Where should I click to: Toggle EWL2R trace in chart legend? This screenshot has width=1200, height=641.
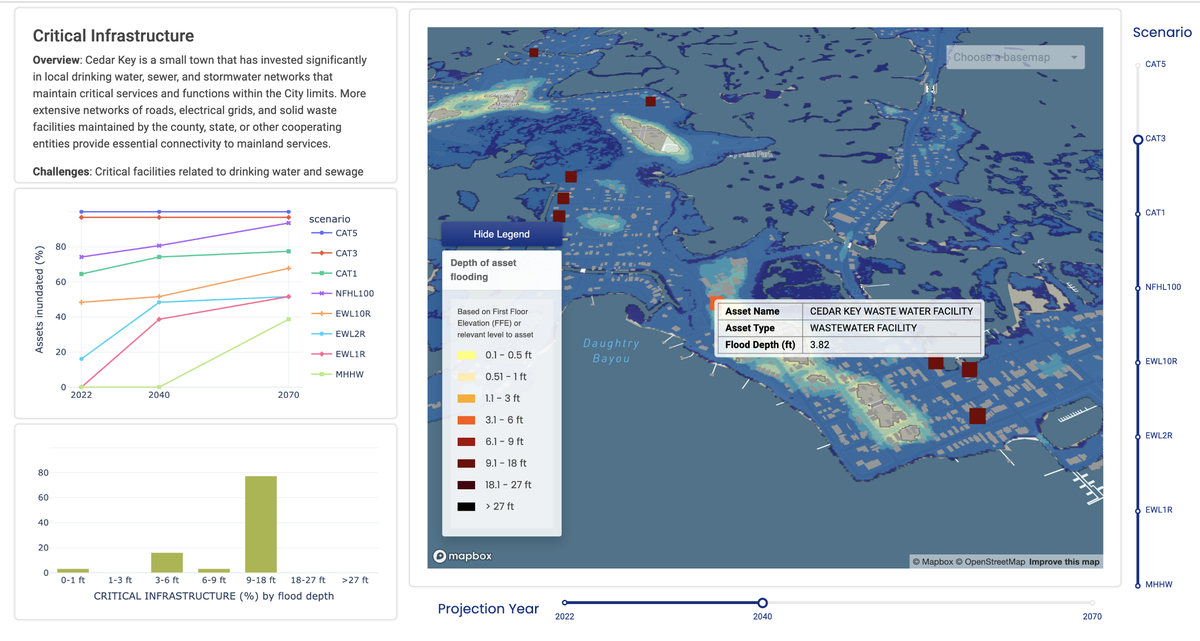point(337,334)
